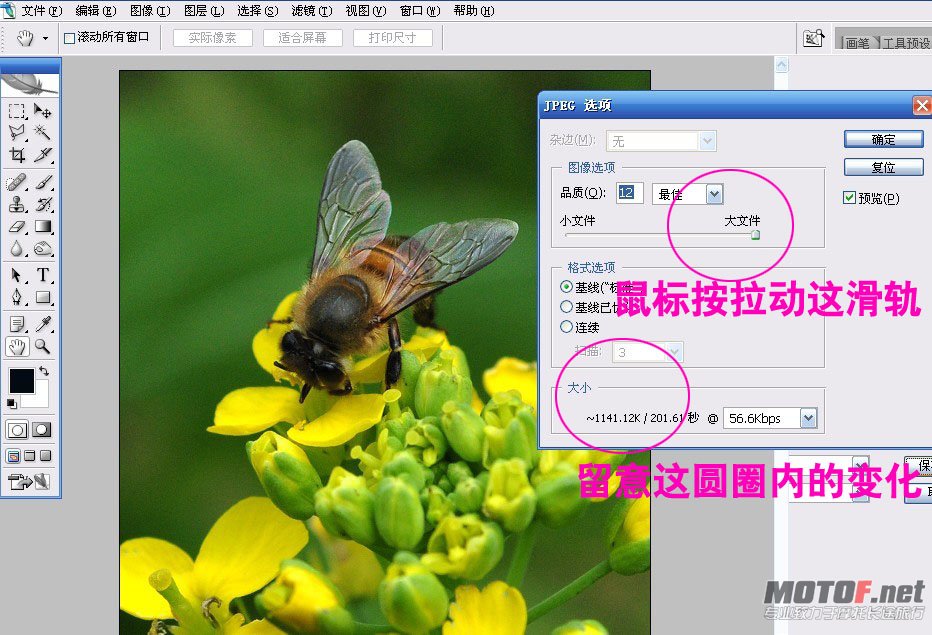This screenshot has width=932, height=635.
Task: Switch to the 工具预设 palette tab
Action: (x=905, y=43)
